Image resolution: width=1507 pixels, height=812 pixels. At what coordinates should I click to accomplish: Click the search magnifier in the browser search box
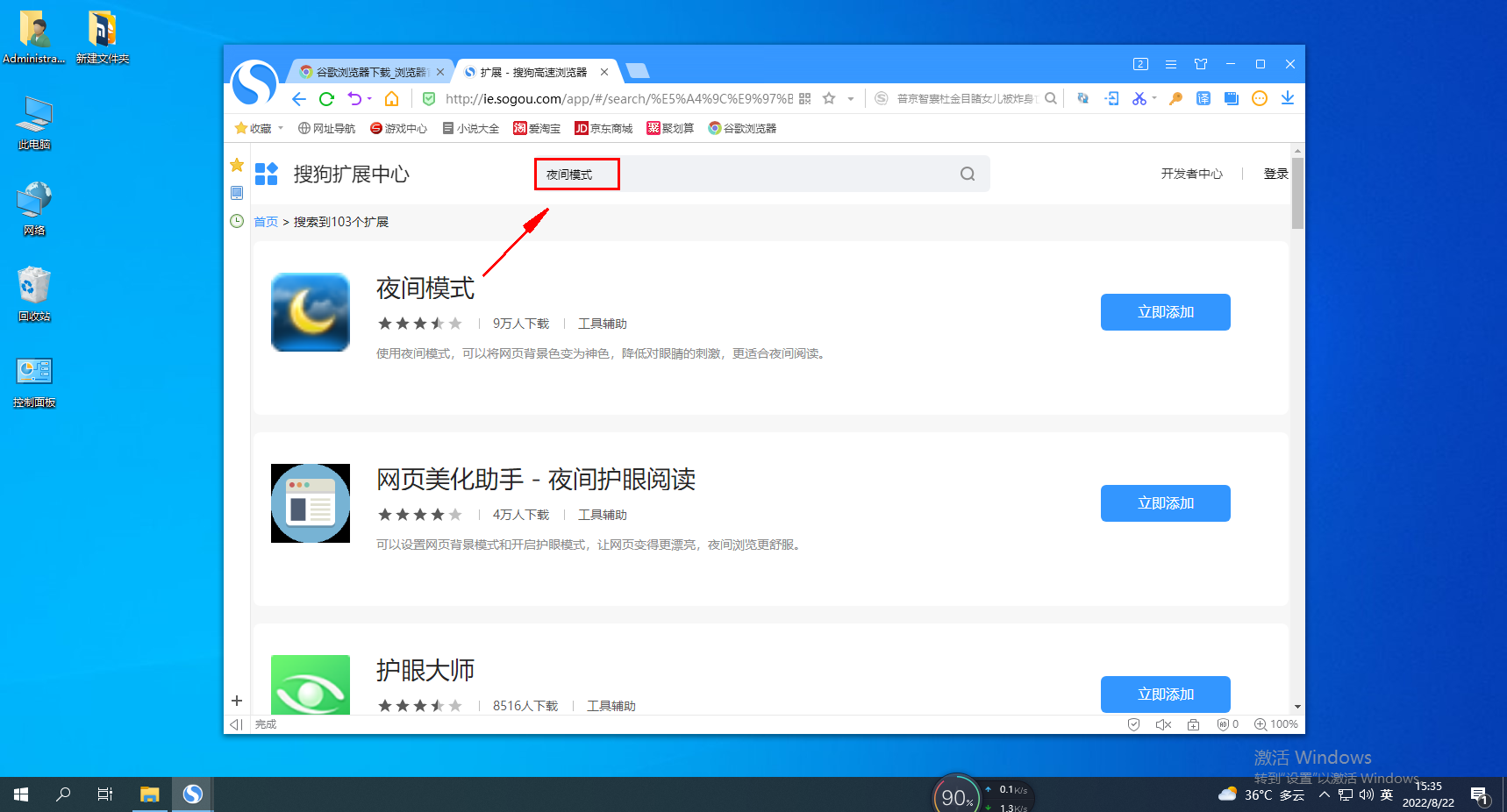click(1051, 98)
